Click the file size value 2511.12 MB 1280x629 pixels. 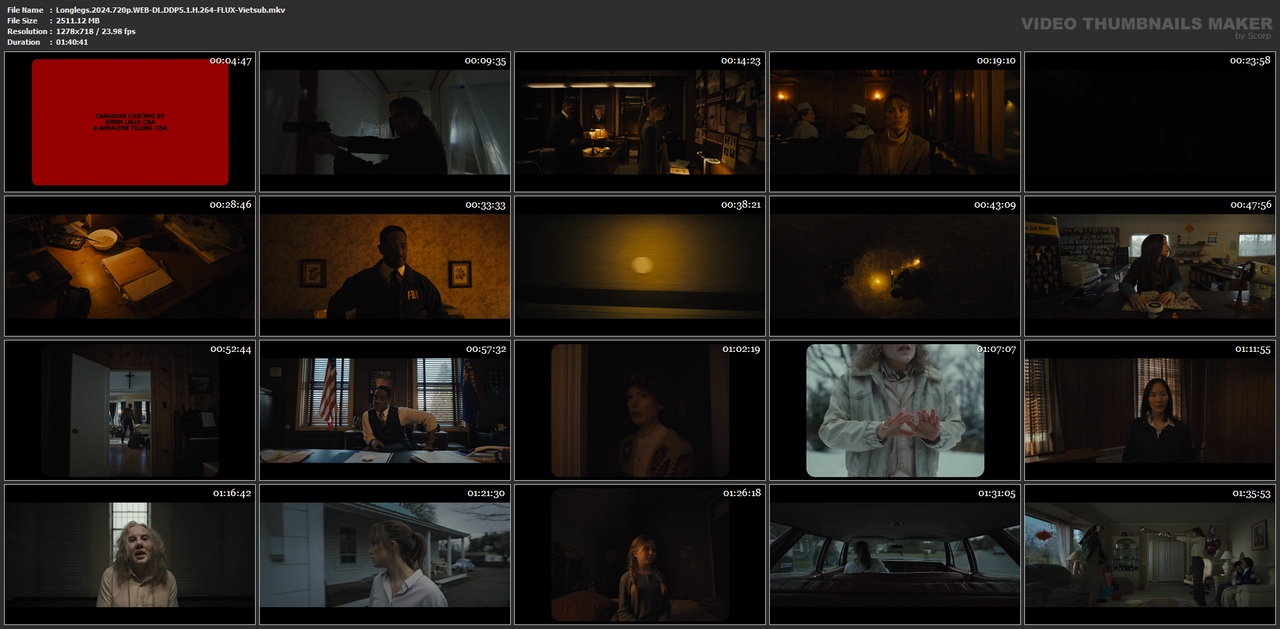click(x=78, y=20)
